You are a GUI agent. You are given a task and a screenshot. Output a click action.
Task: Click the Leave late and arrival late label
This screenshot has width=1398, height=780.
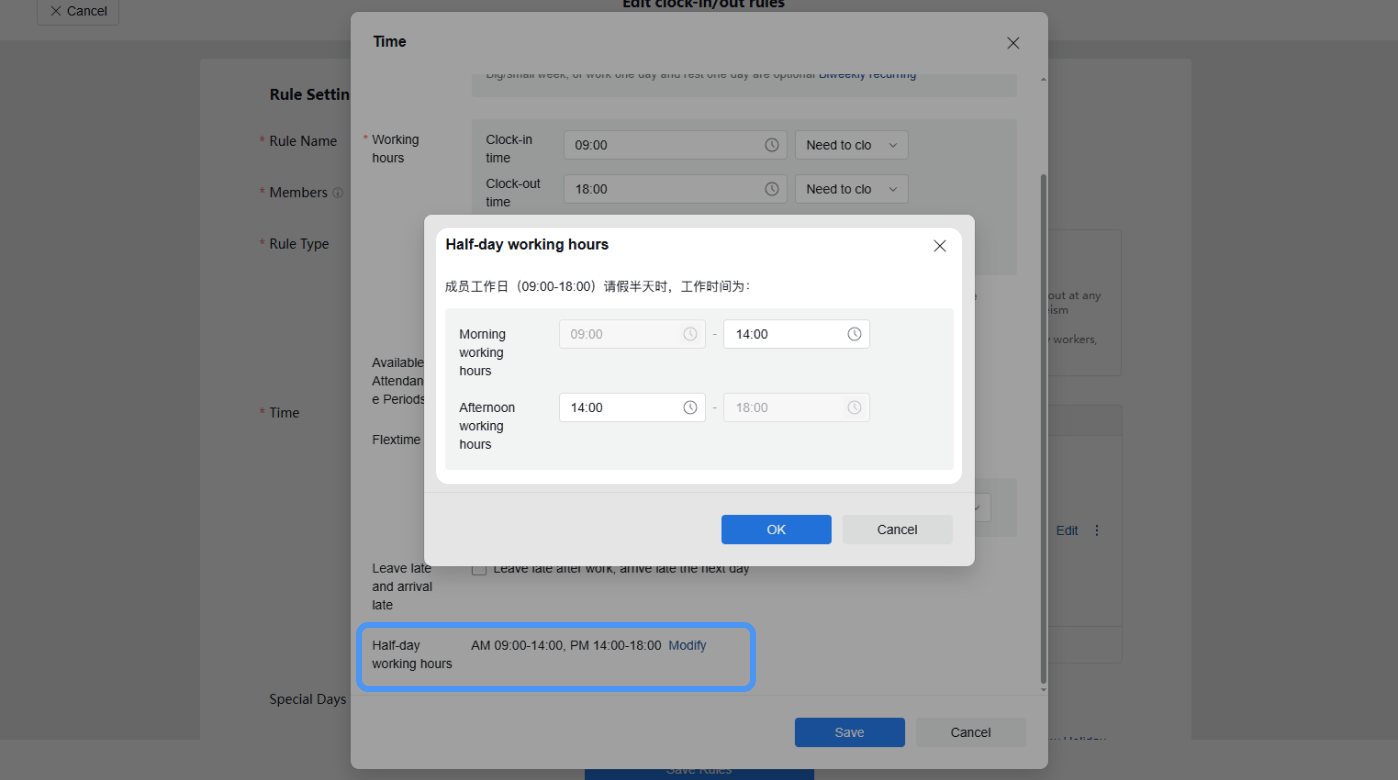(x=402, y=587)
